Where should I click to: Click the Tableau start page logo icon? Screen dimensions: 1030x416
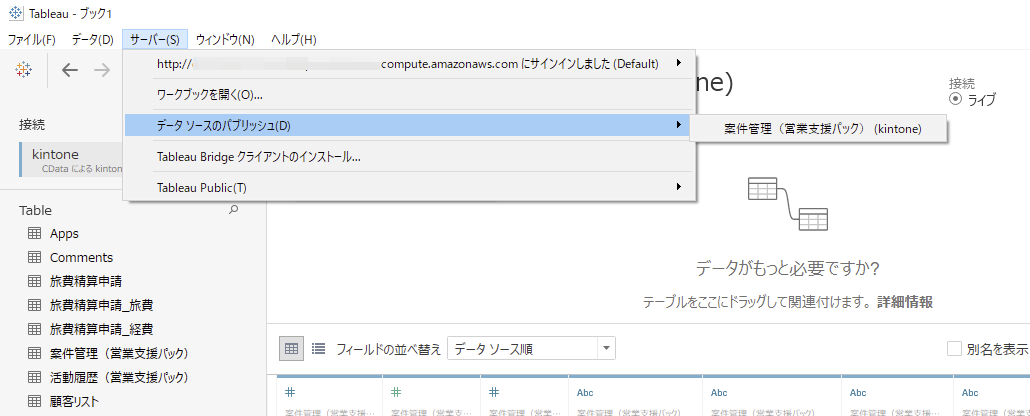point(24,70)
